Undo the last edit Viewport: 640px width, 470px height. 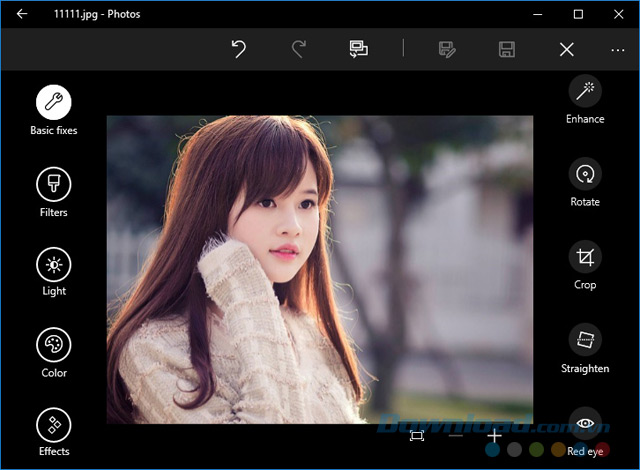click(239, 49)
